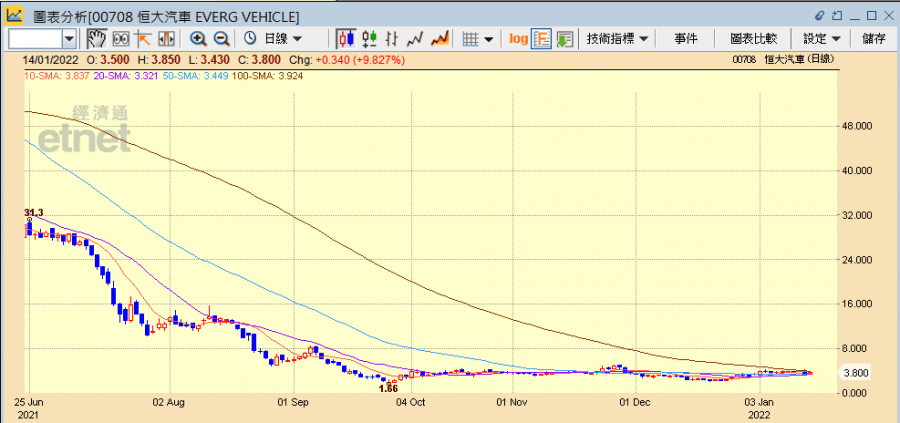Screen dimensions: 900x423
Task: Click the 圖表比較 button
Action: [x=753, y=38]
